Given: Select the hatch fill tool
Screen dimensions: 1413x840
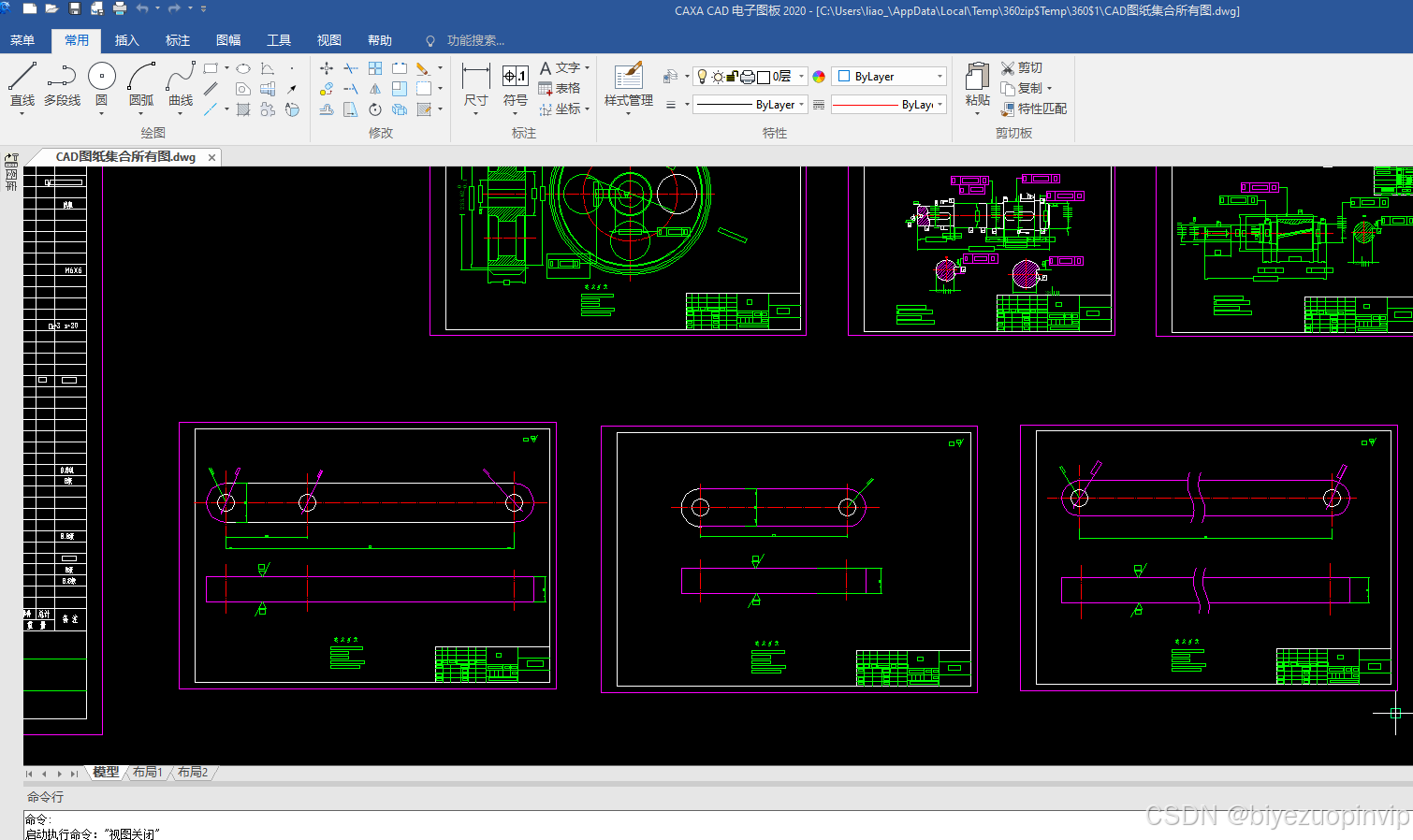Looking at the screenshot, I should coord(243,109).
